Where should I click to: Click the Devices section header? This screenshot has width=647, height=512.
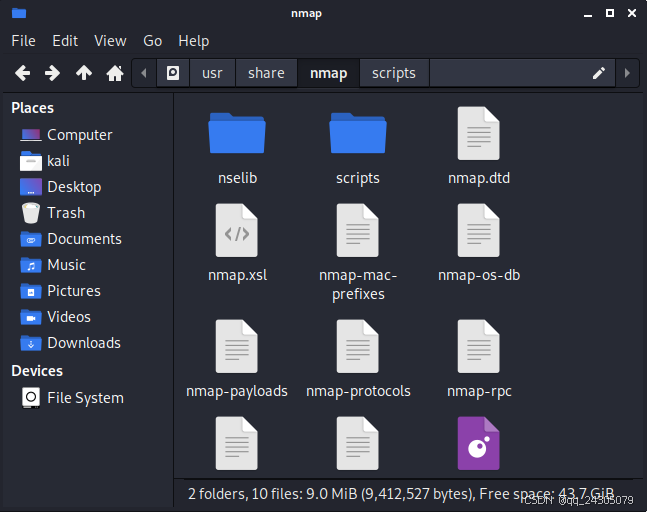click(37, 371)
